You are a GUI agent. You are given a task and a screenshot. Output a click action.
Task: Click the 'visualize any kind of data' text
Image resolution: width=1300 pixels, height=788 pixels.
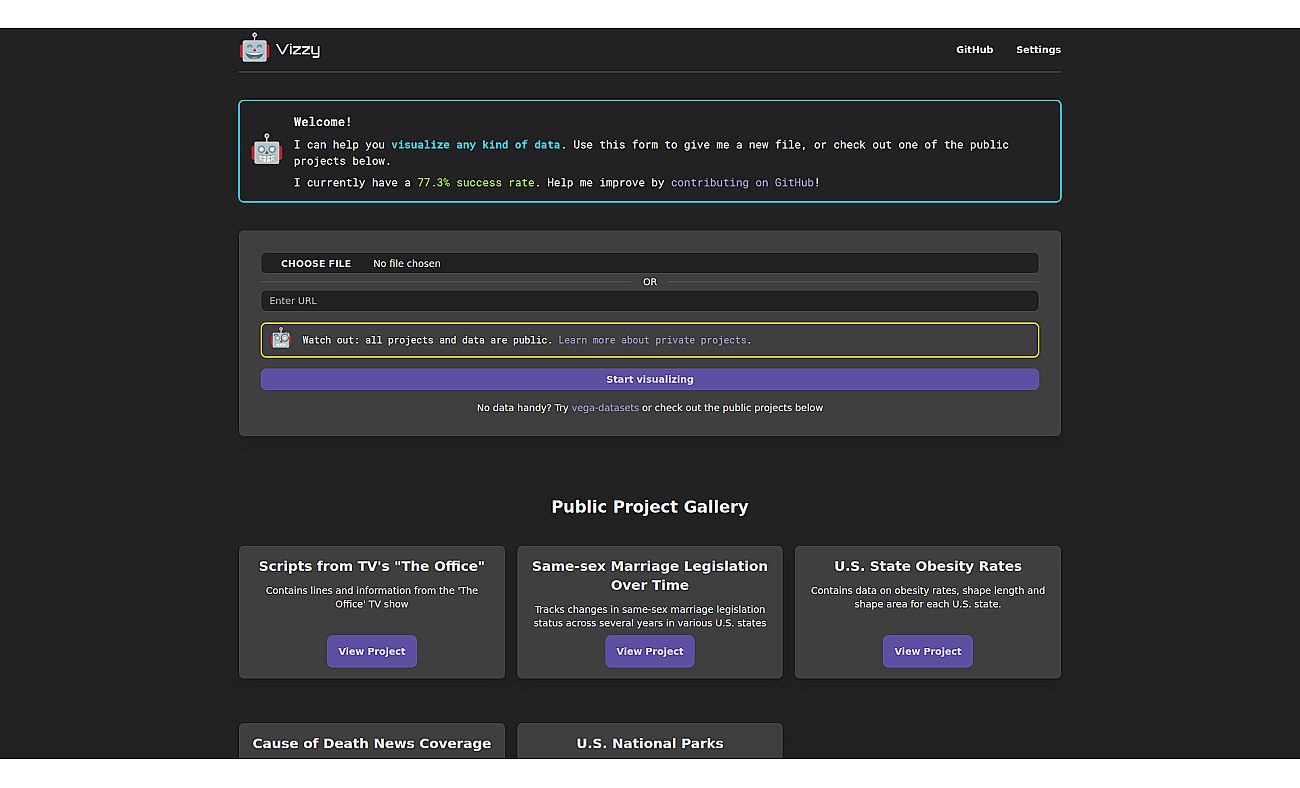point(476,145)
